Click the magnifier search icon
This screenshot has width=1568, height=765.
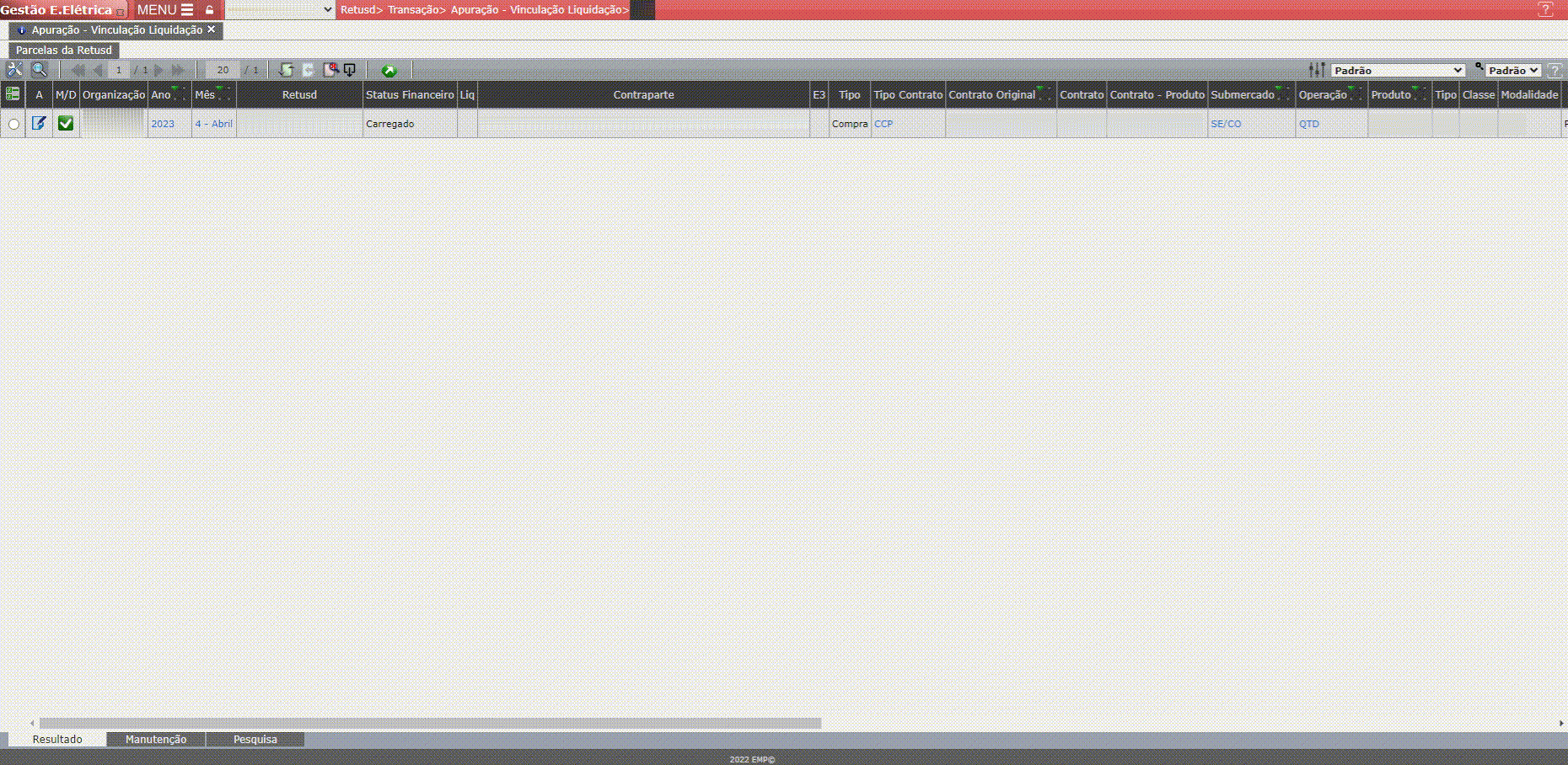coord(39,70)
